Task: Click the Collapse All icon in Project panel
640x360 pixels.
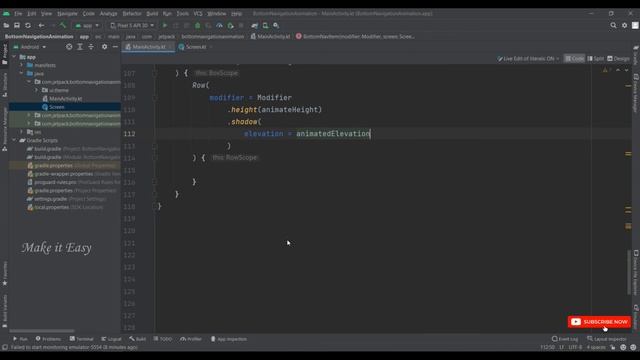Action: point(91,47)
